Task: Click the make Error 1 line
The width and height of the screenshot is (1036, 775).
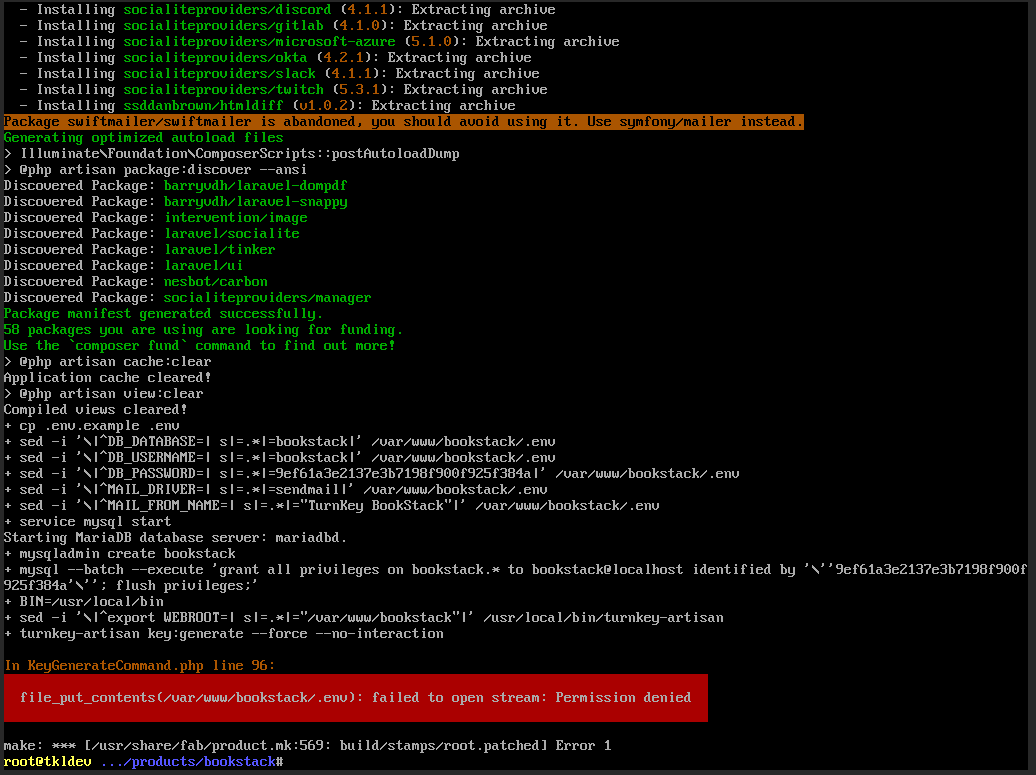Action: [x=307, y=745]
